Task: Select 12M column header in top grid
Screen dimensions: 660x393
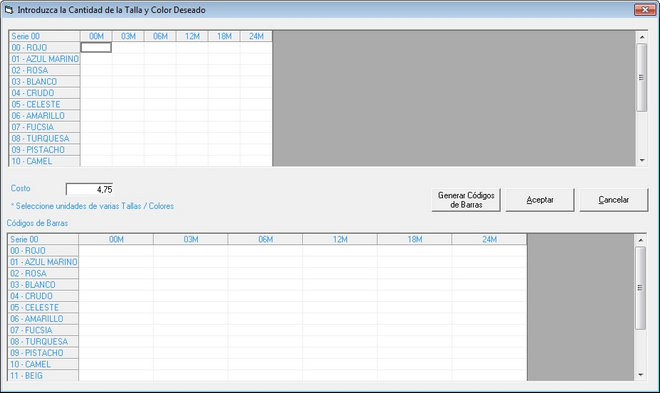Action: pyautogui.click(x=192, y=36)
